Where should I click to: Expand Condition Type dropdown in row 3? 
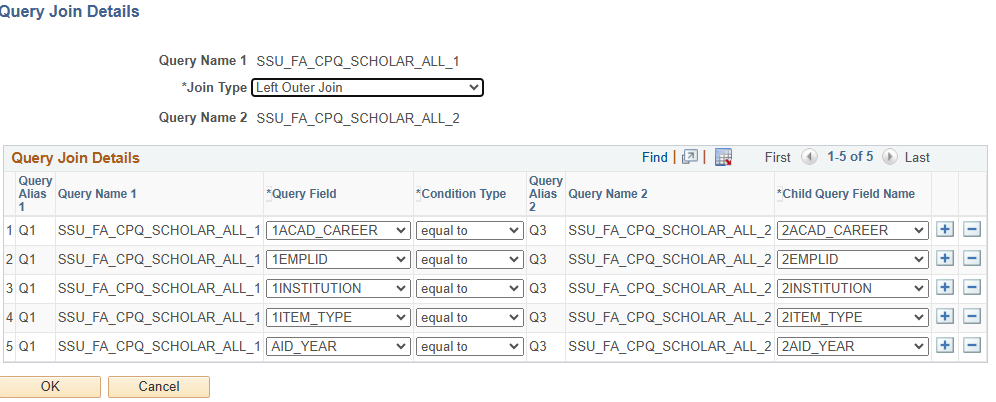469,288
